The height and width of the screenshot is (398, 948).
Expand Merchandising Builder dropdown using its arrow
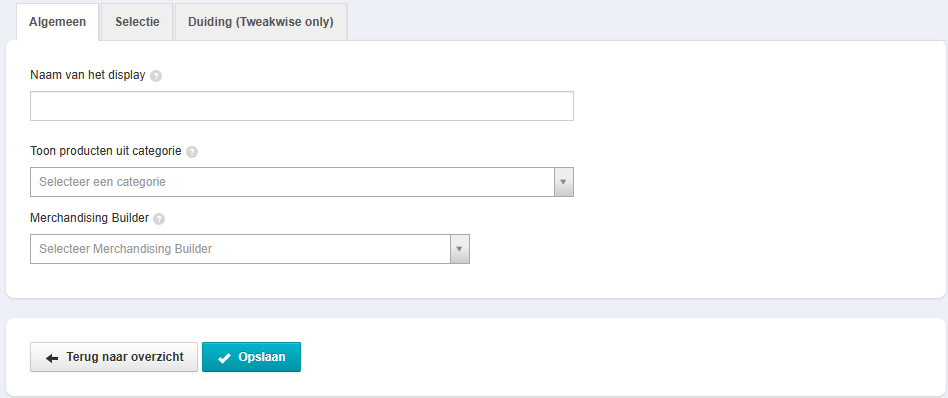[x=459, y=249]
